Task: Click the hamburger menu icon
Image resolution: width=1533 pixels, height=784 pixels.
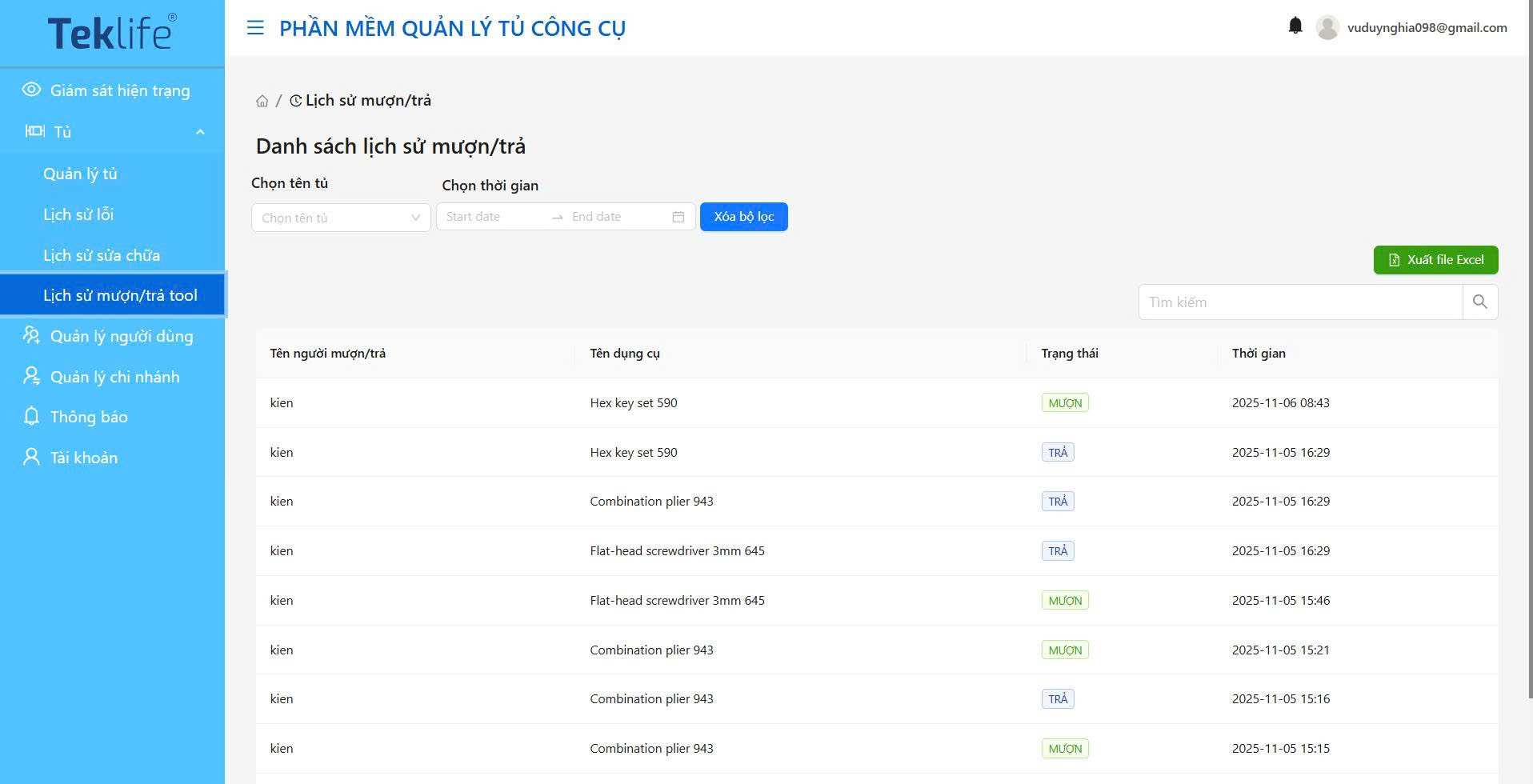Action: coord(255,28)
